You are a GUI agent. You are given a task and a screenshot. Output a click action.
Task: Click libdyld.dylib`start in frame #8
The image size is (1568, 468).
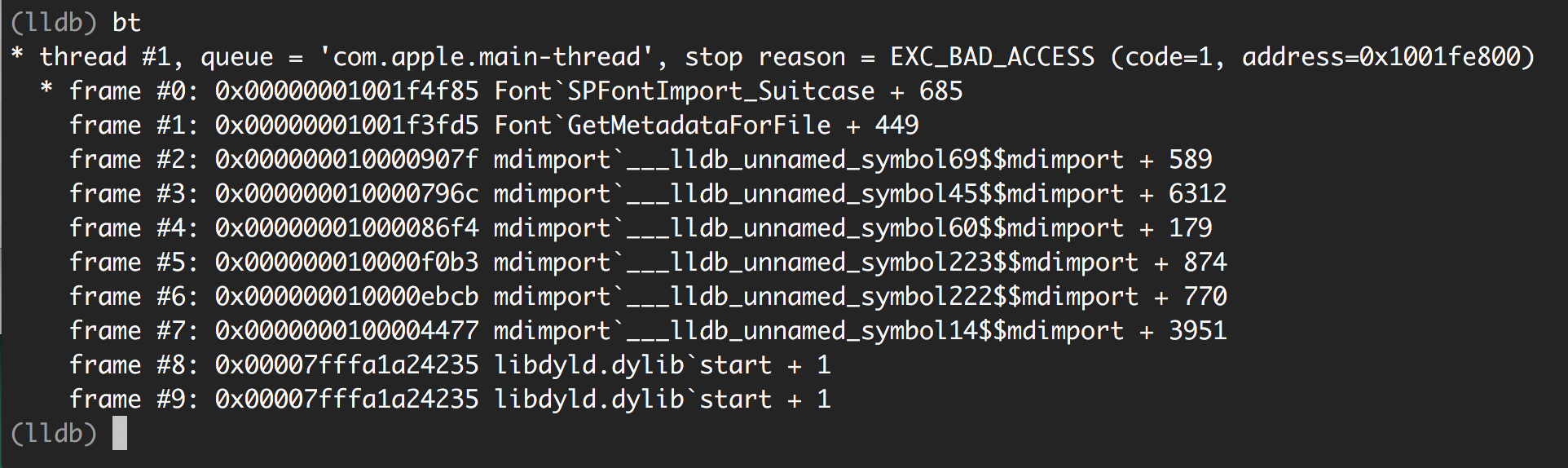coord(632,364)
